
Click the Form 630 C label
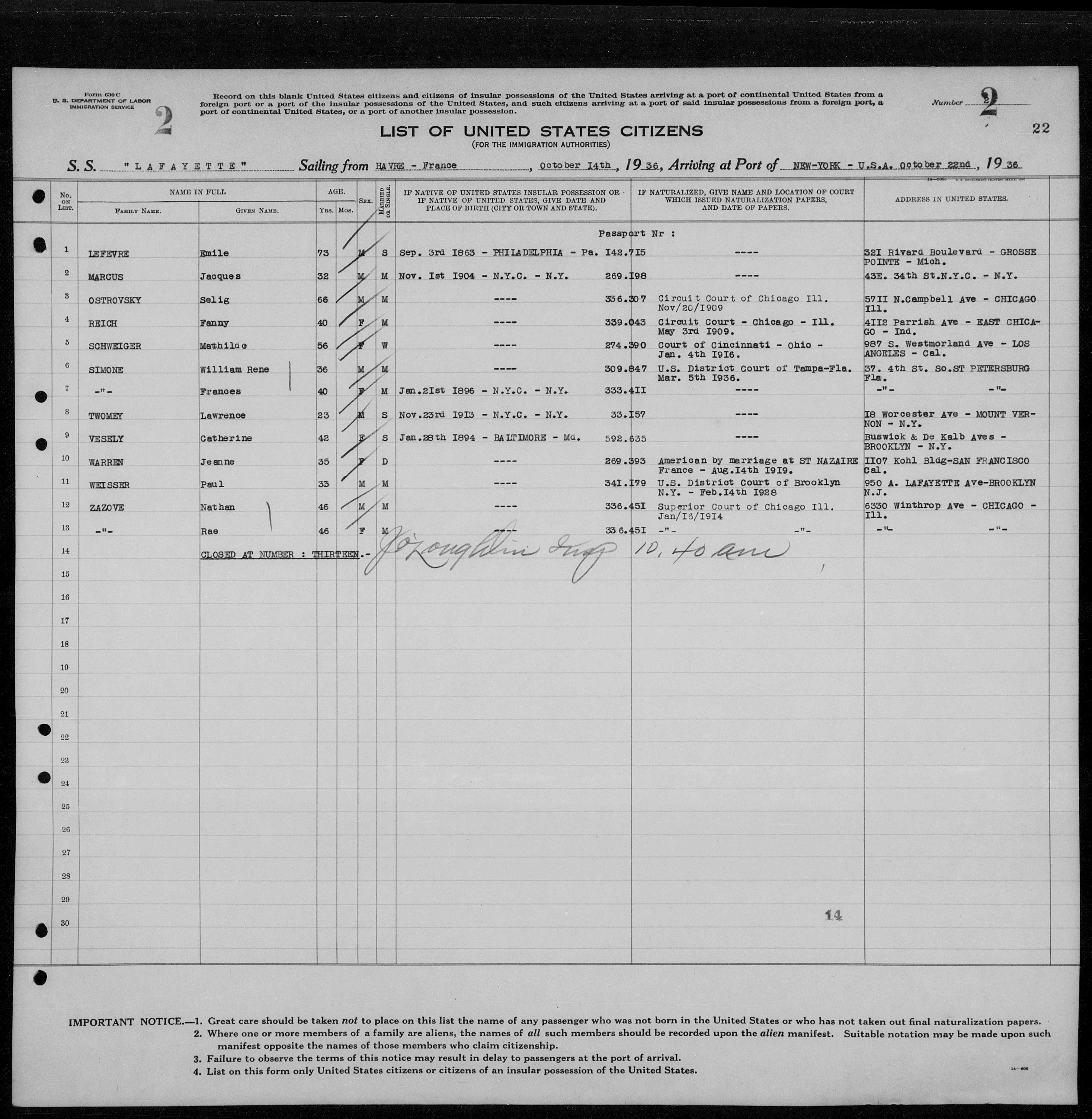click(x=102, y=94)
